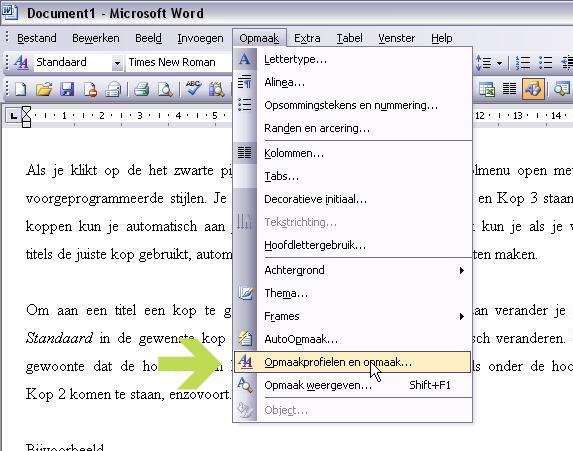Open the Standaard style dropdown arrow

tap(117, 63)
